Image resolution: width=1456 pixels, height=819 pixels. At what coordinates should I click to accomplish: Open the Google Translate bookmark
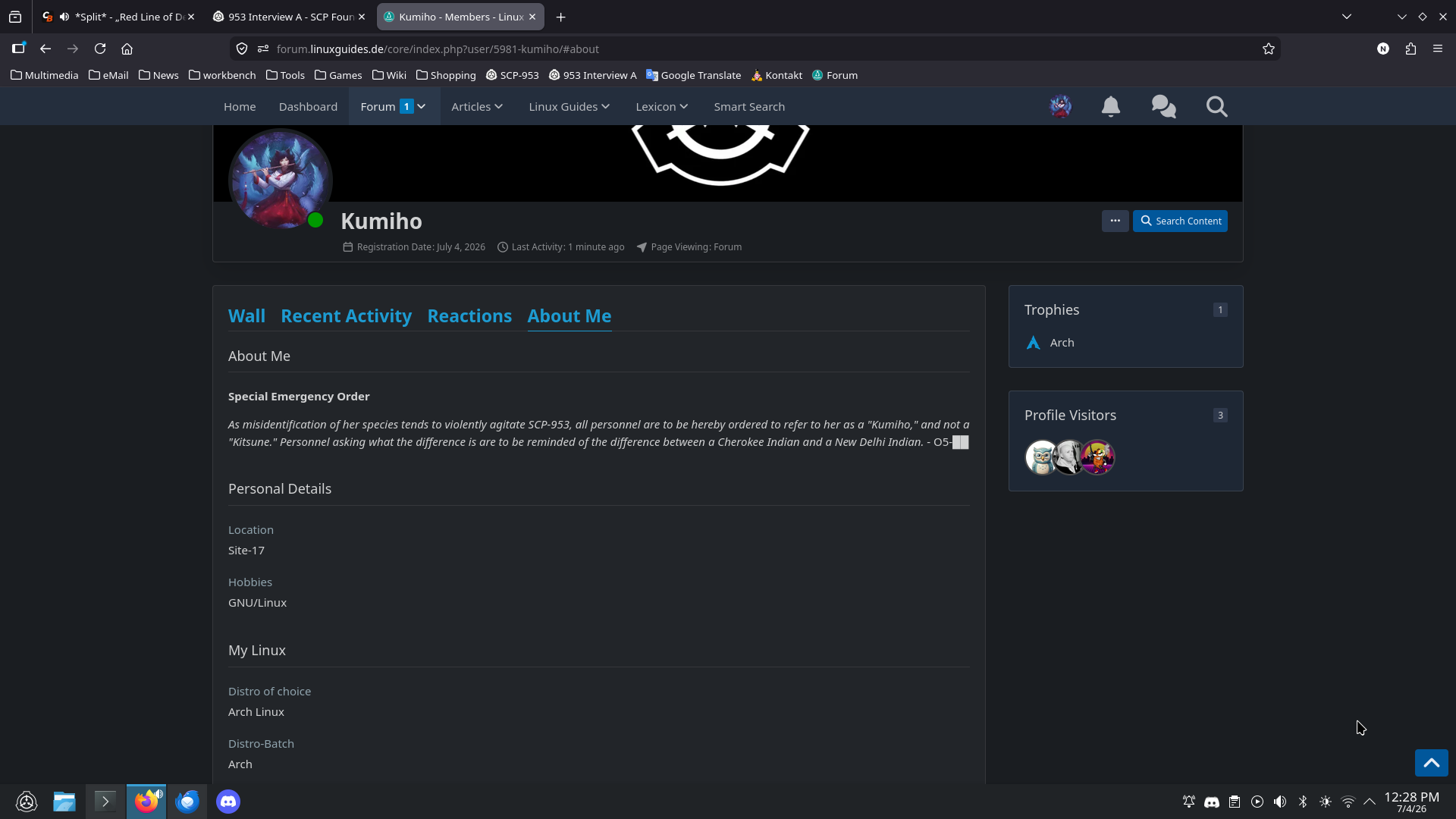click(694, 75)
